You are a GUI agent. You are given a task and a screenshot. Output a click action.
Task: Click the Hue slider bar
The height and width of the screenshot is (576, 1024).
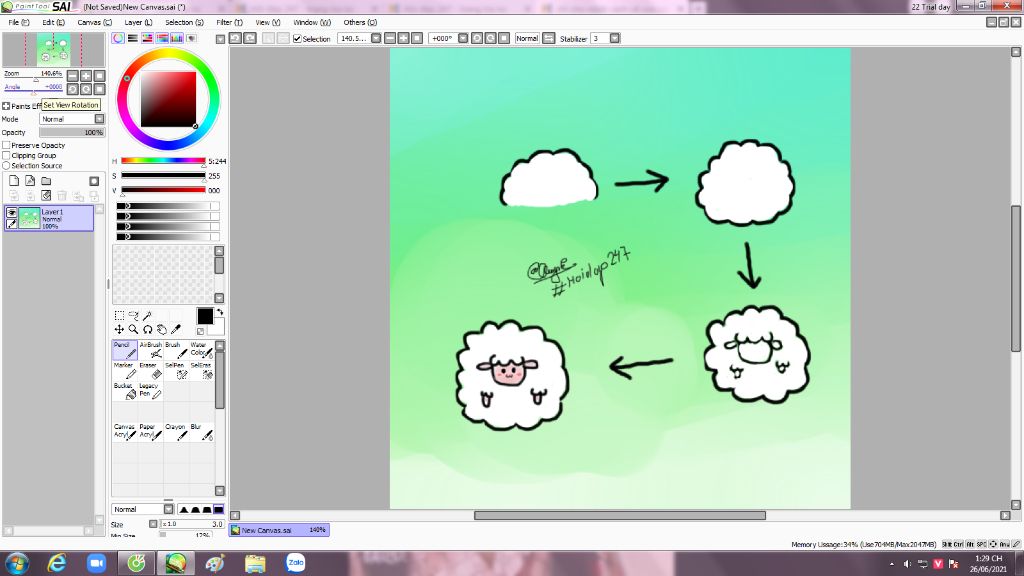click(163, 161)
